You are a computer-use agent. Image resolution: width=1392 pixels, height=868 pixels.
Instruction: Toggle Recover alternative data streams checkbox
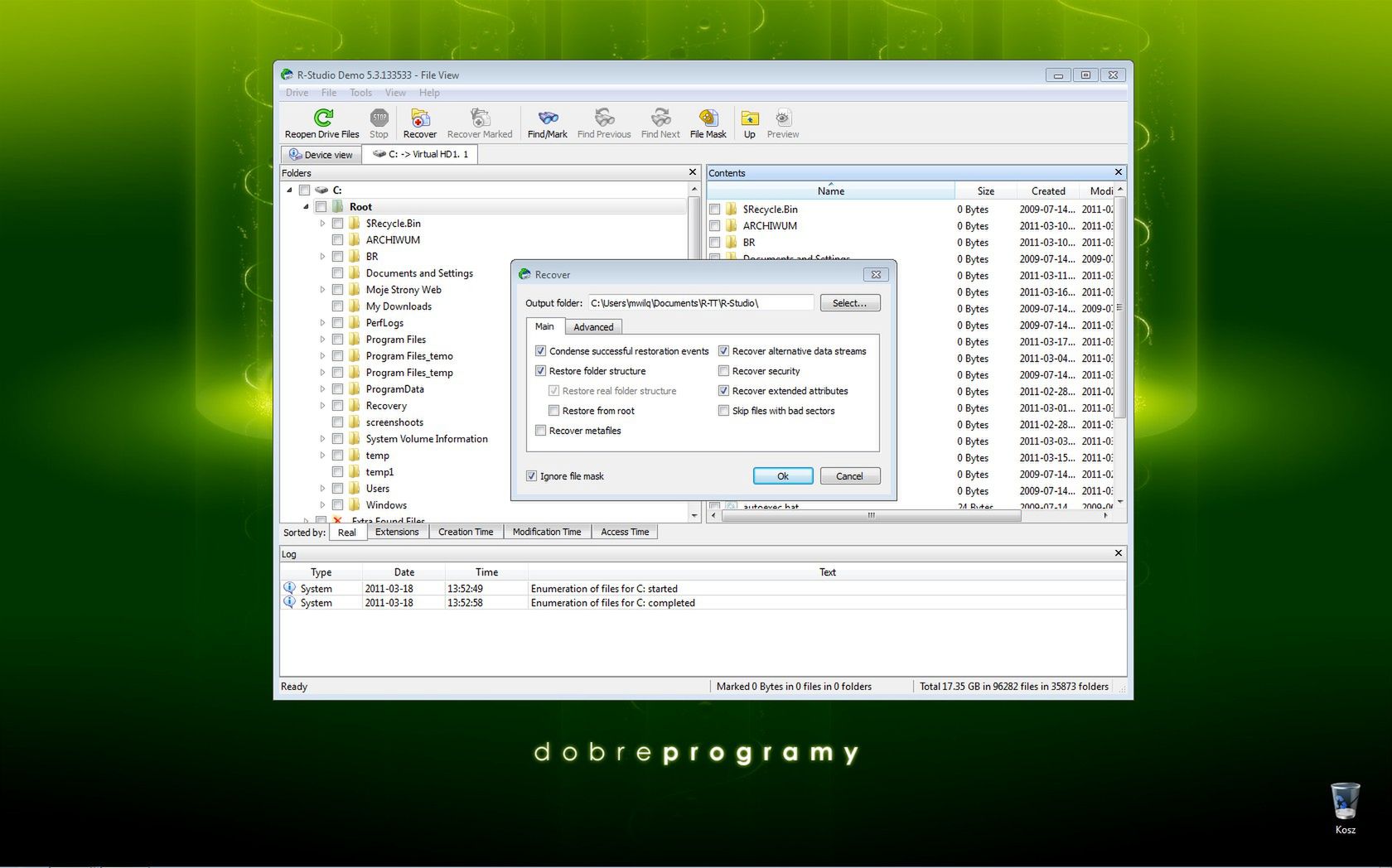click(723, 351)
